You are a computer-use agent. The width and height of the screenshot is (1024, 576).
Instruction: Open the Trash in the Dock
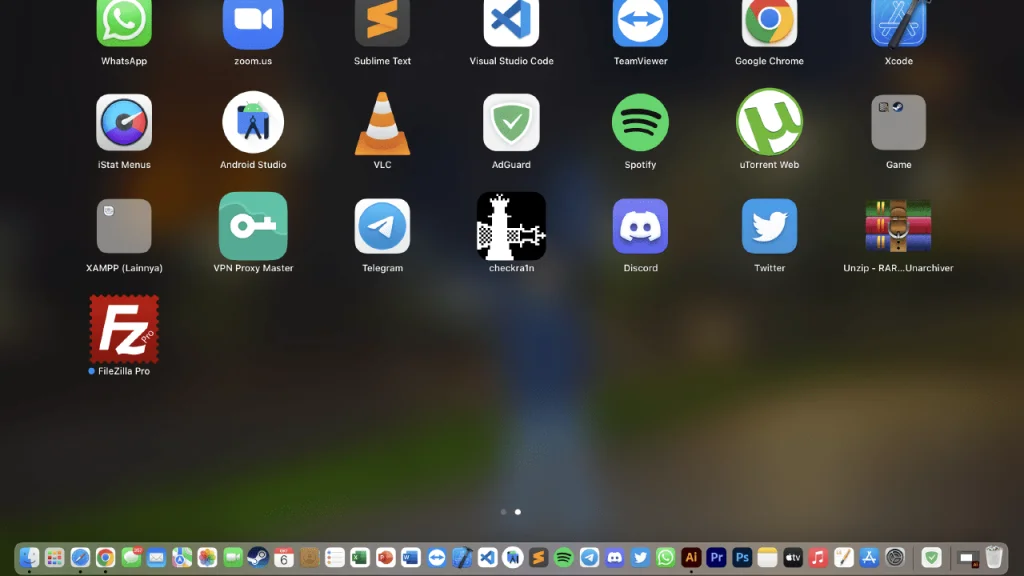tap(994, 558)
